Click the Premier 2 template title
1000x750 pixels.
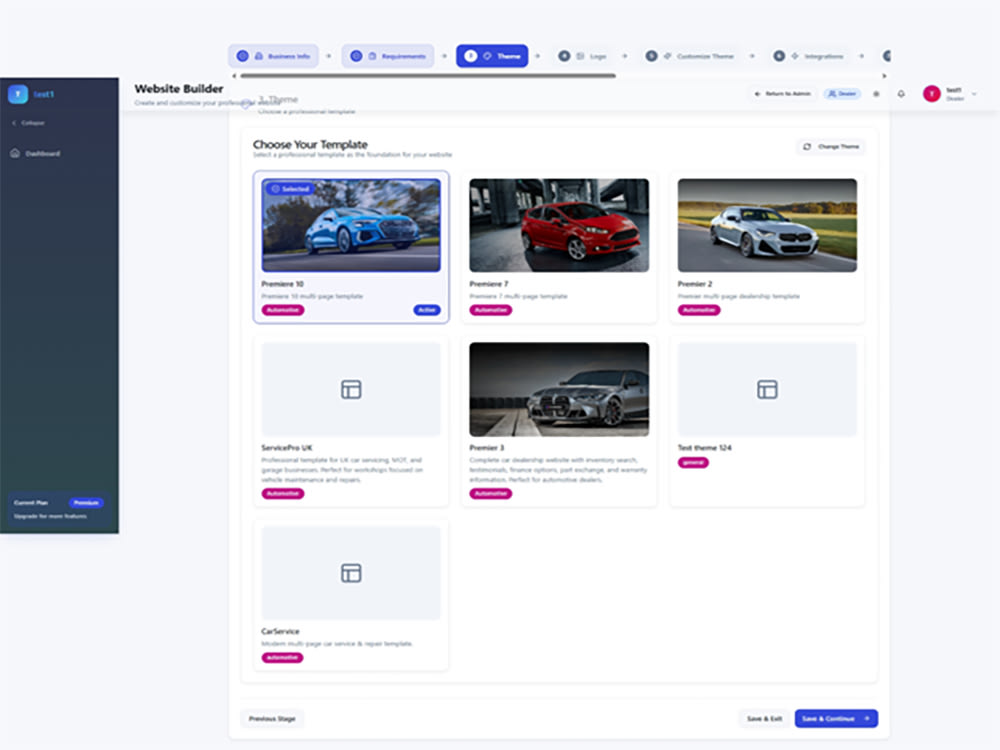pos(695,284)
